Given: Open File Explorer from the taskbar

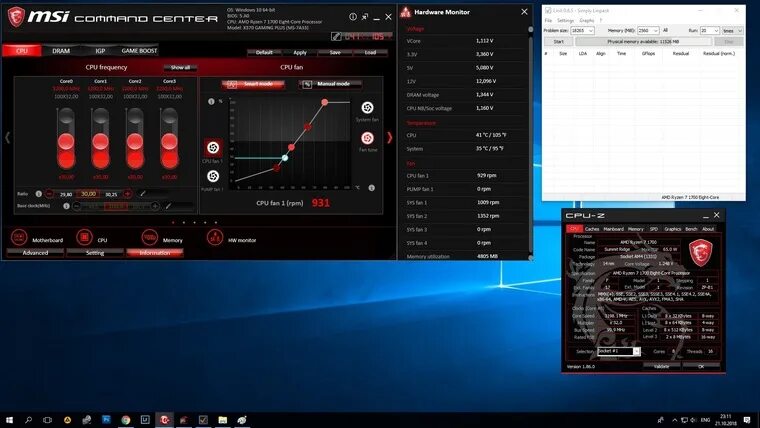Looking at the screenshot, I should (x=222, y=420).
